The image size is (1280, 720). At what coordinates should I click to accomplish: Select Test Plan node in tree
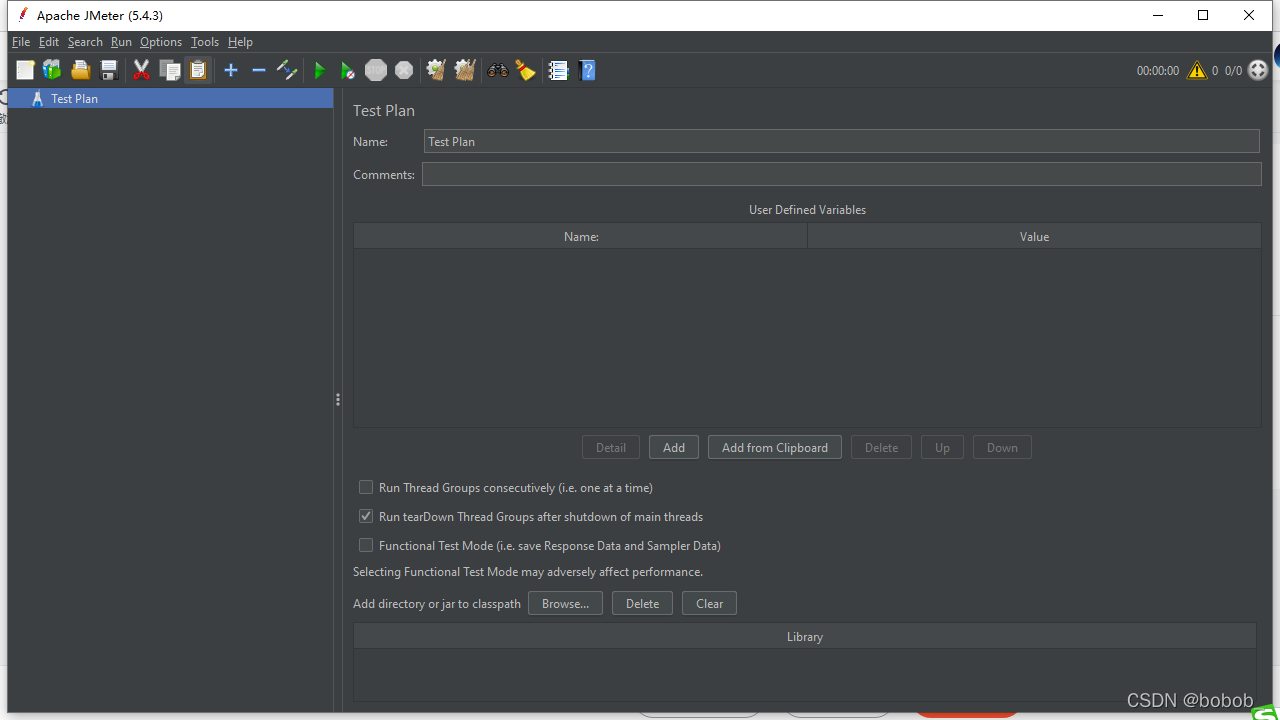170,98
